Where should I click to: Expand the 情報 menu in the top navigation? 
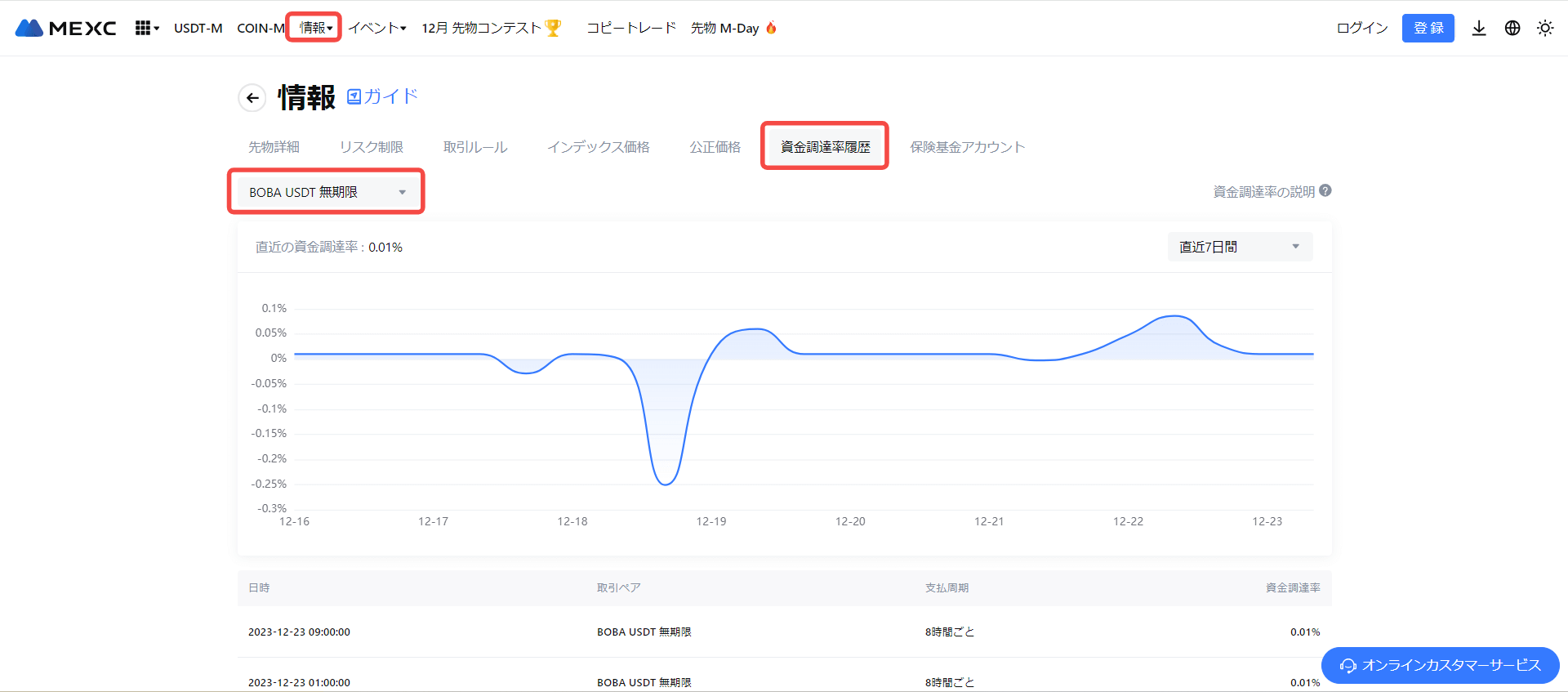314,28
